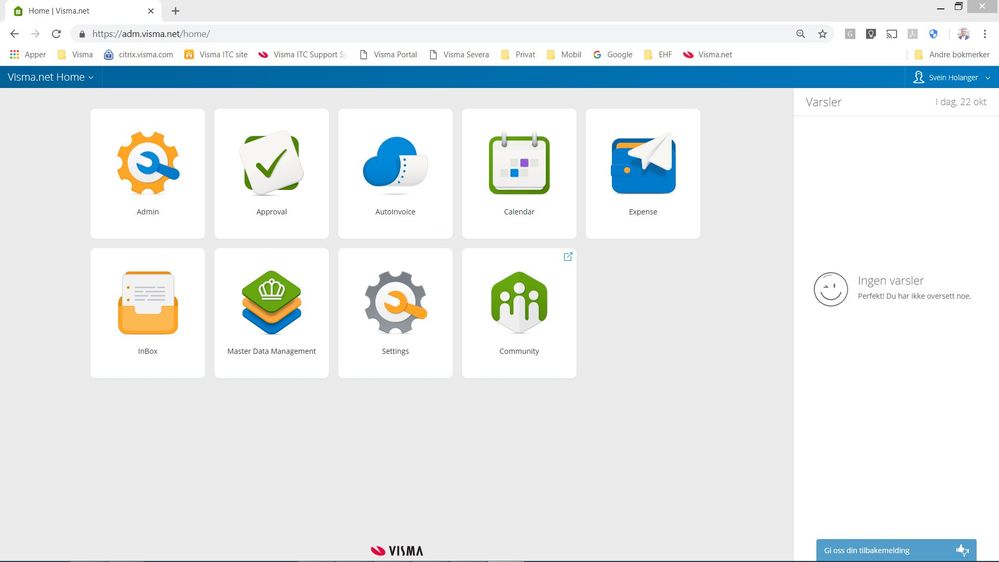This screenshot has width=999, height=562.
Task: Click the external link icon on Community tile
Action: coord(568,257)
